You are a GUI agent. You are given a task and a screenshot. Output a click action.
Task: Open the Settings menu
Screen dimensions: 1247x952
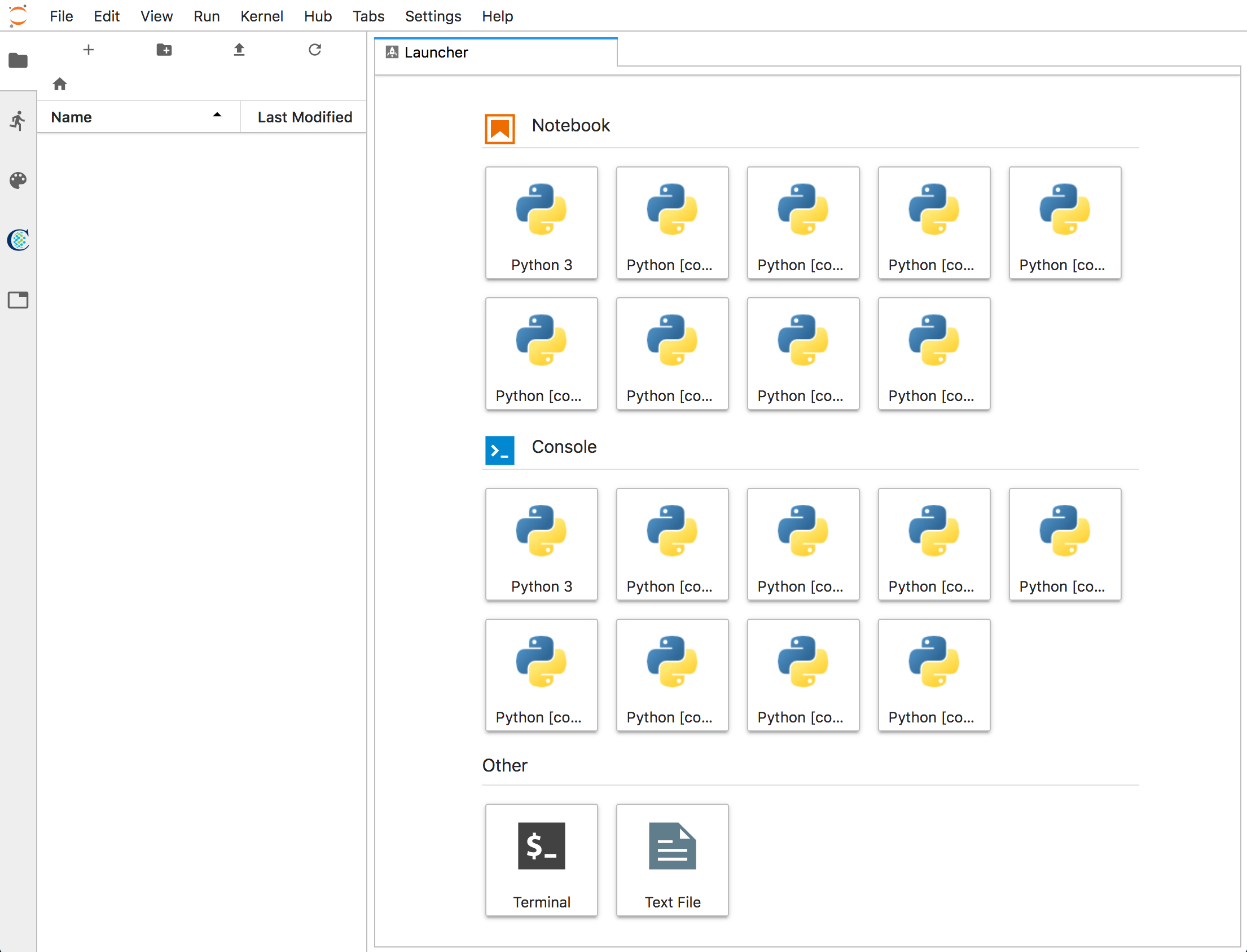tap(433, 16)
